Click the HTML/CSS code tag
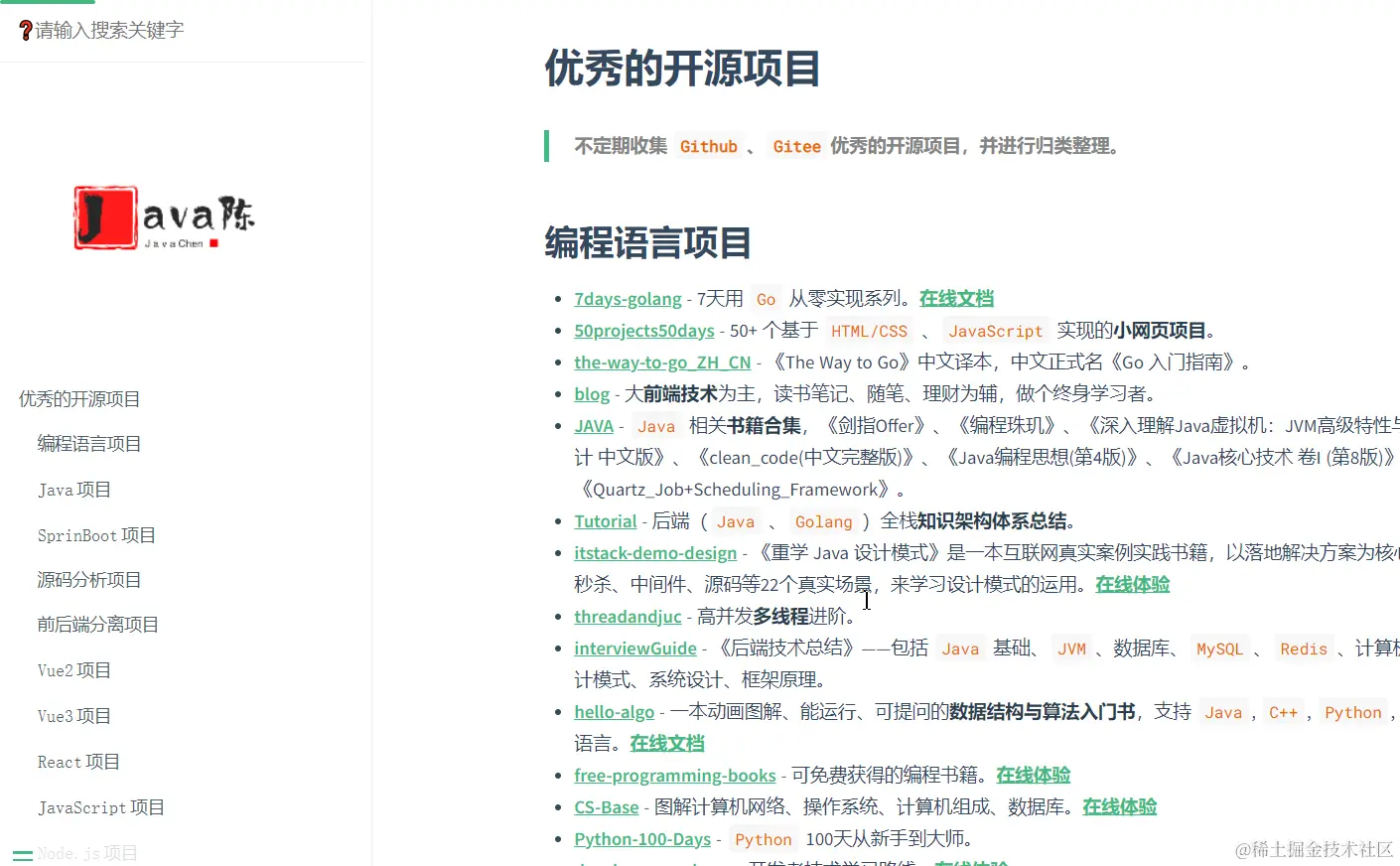This screenshot has height=866, width=1400. click(x=870, y=331)
